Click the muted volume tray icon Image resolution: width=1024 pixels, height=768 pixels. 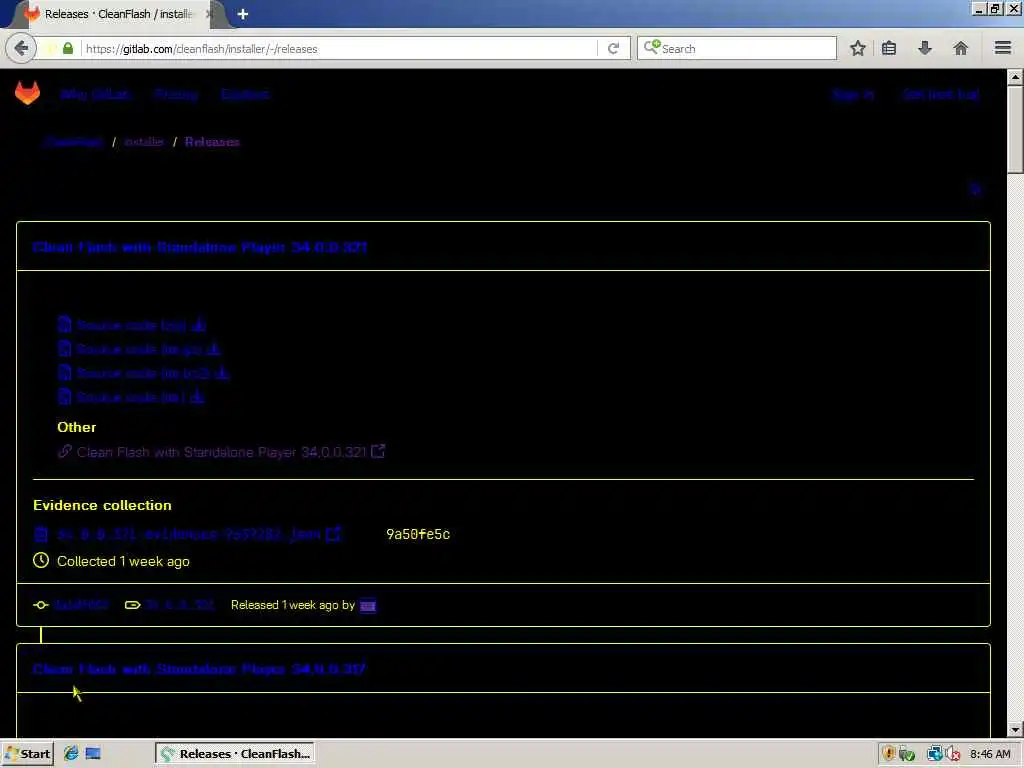(953, 754)
